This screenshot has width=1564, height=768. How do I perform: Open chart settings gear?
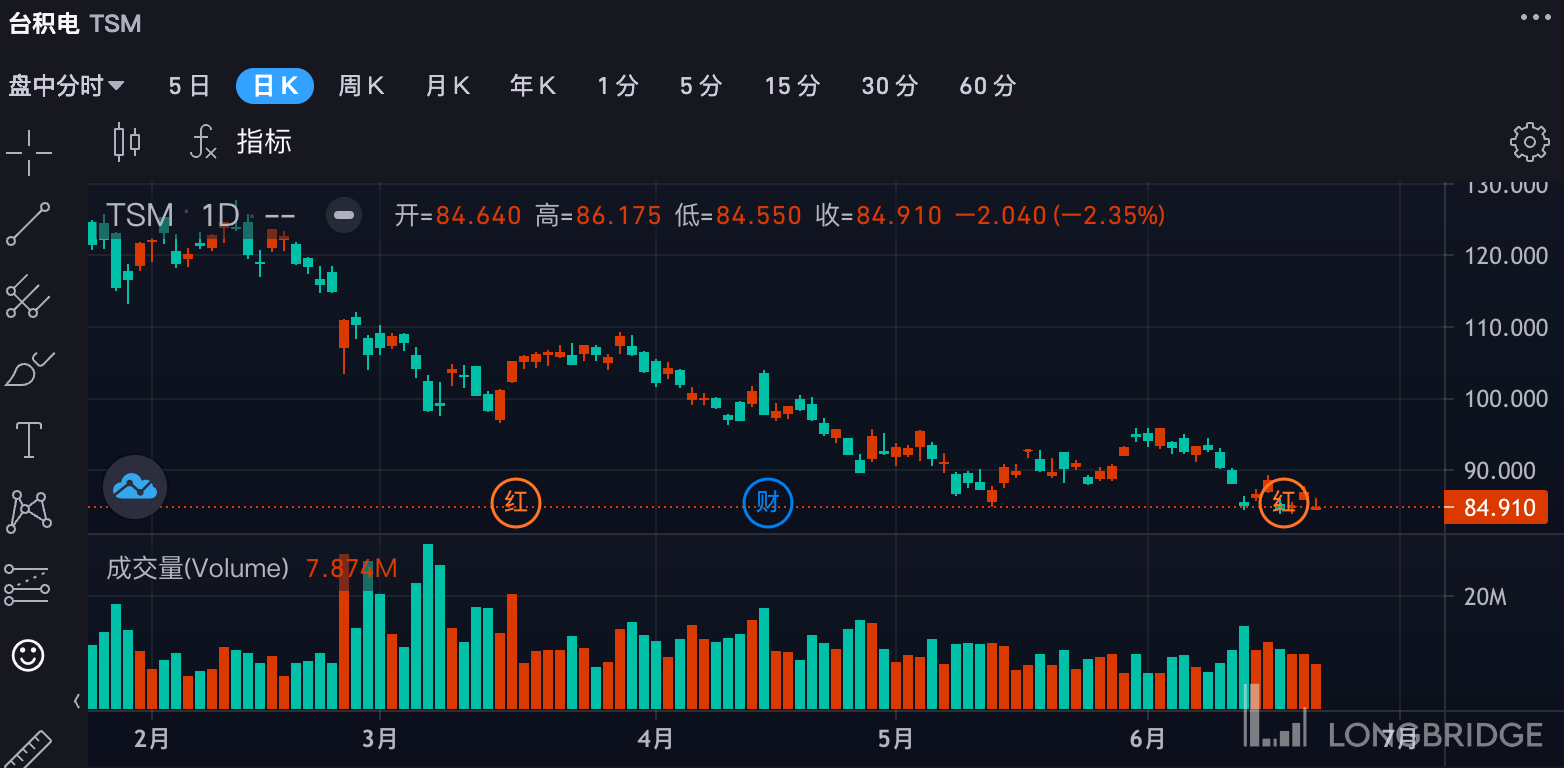[1529, 142]
